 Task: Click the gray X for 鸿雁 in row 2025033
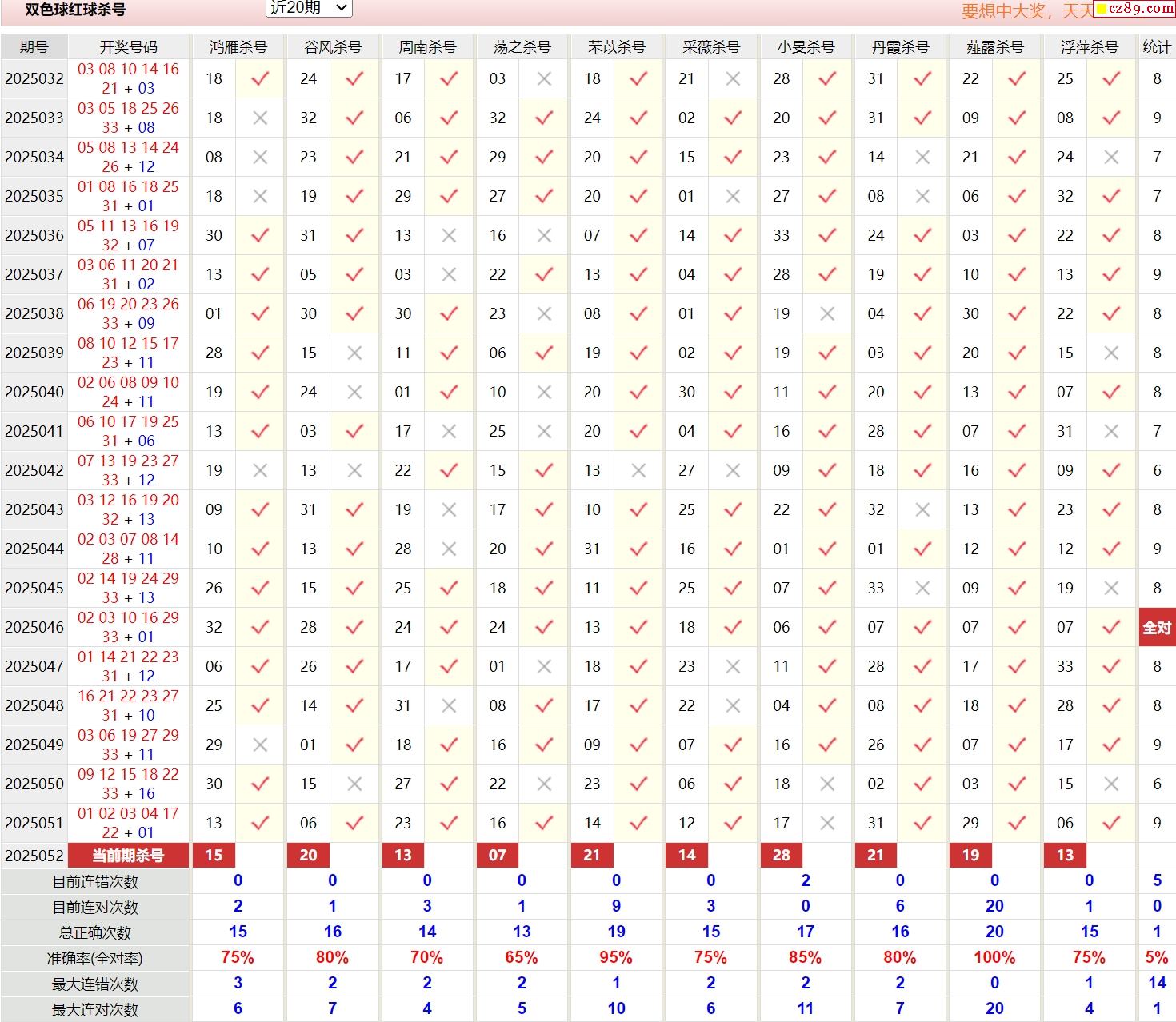[260, 118]
